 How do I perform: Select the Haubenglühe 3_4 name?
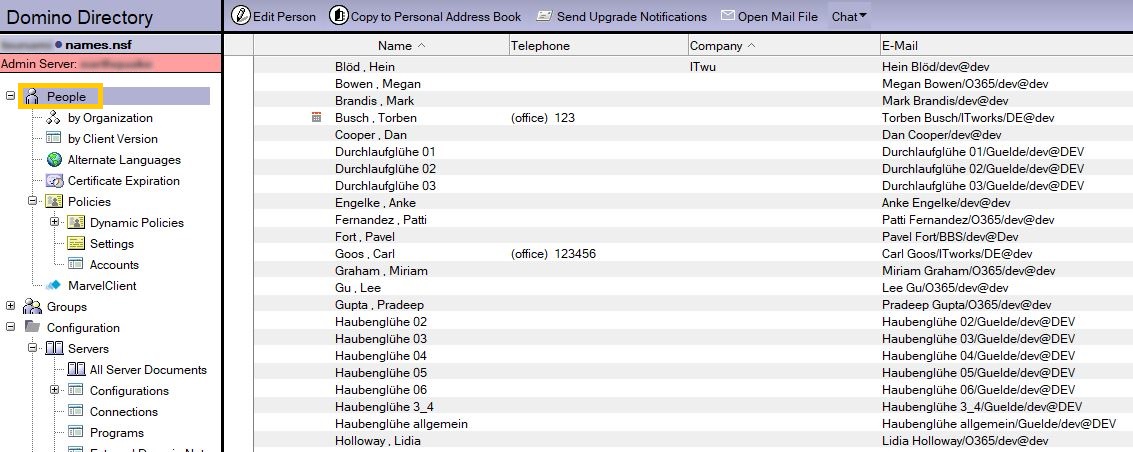[x=384, y=407]
